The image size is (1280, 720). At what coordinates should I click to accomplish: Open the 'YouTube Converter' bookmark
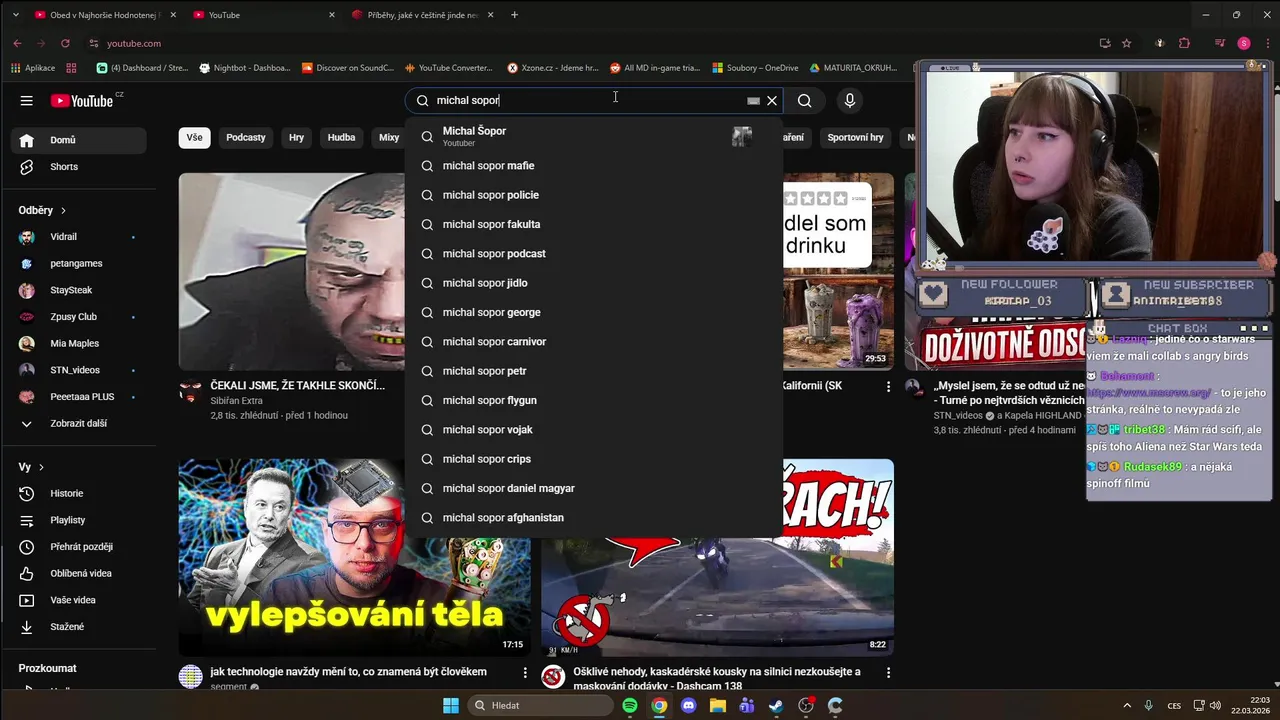click(449, 68)
